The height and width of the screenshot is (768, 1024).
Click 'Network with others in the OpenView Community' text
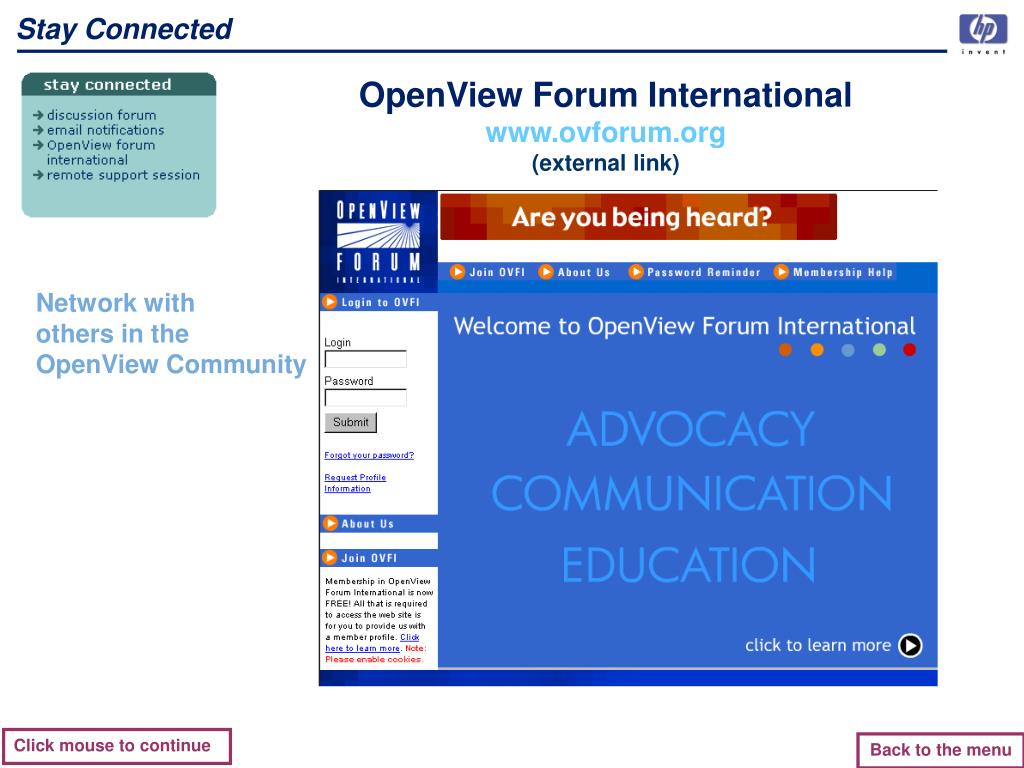coord(170,334)
